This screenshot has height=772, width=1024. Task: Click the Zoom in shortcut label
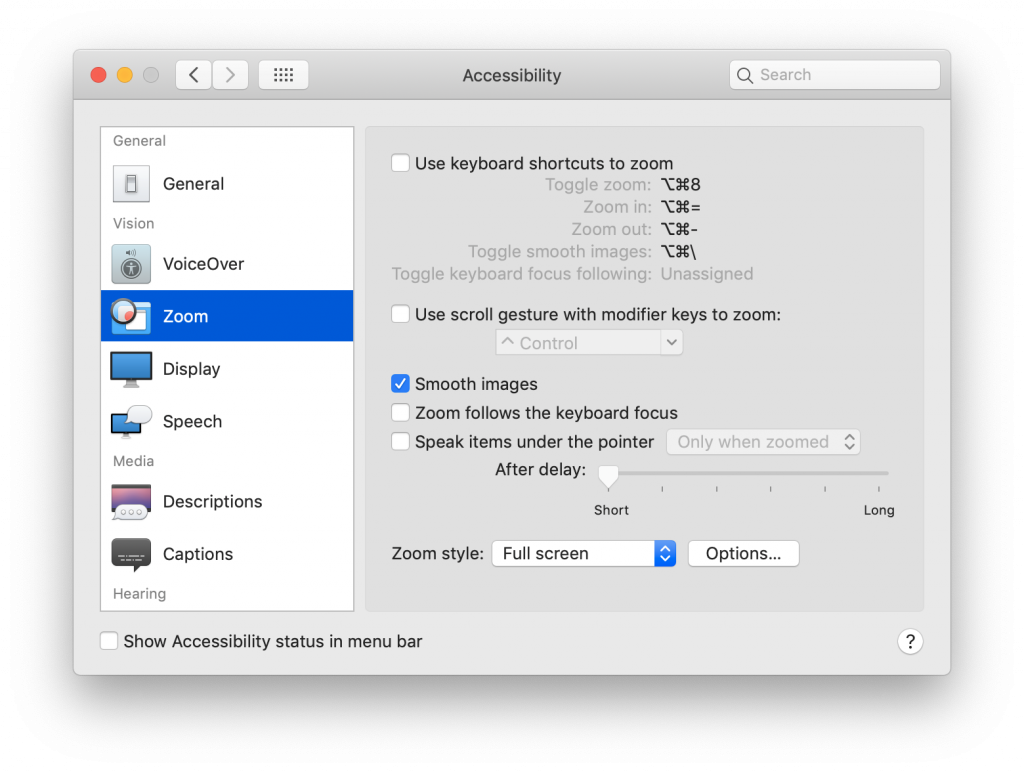coord(617,207)
